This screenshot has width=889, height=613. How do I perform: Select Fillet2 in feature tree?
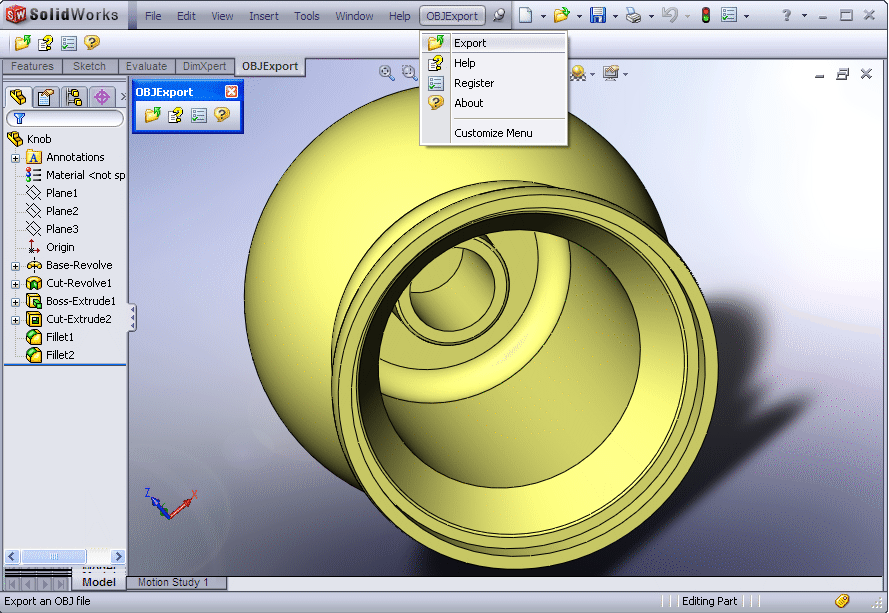tap(60, 355)
